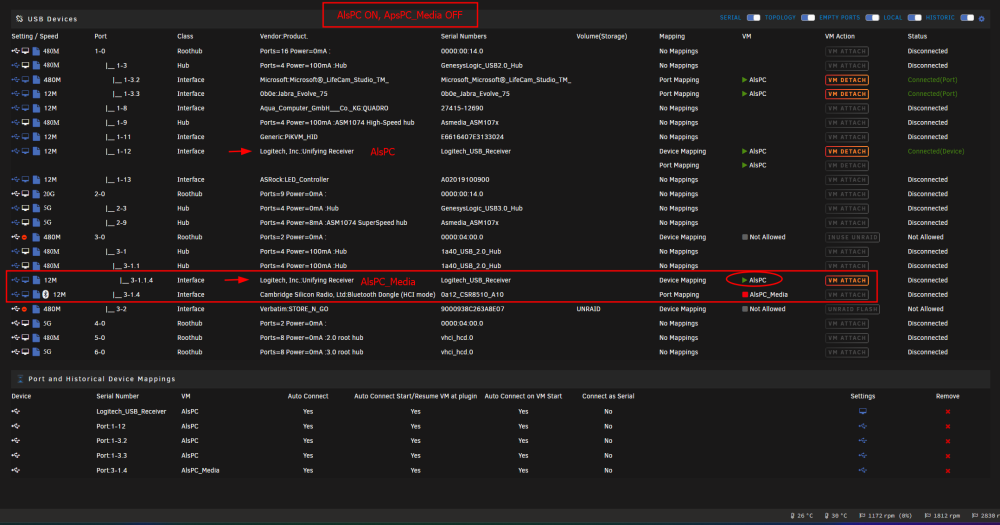Click the Setting / Speed column header
Image resolution: width=1000 pixels, height=525 pixels.
(34, 36)
